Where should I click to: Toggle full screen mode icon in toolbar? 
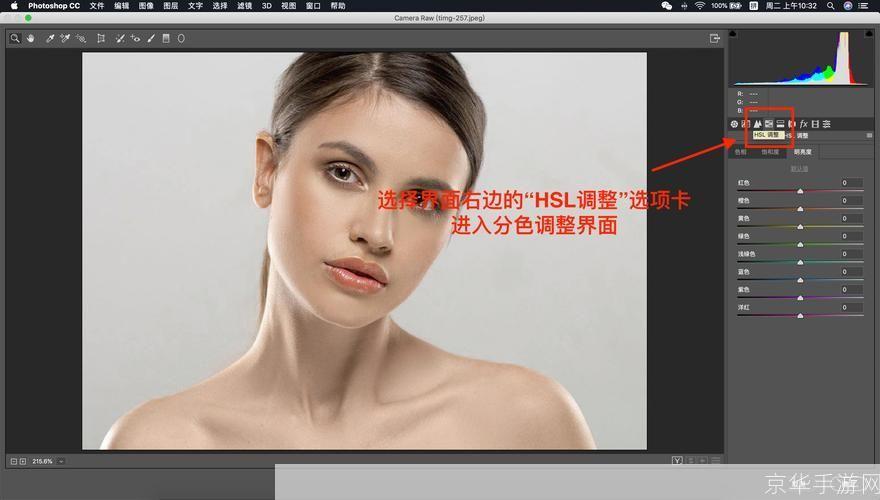point(714,38)
